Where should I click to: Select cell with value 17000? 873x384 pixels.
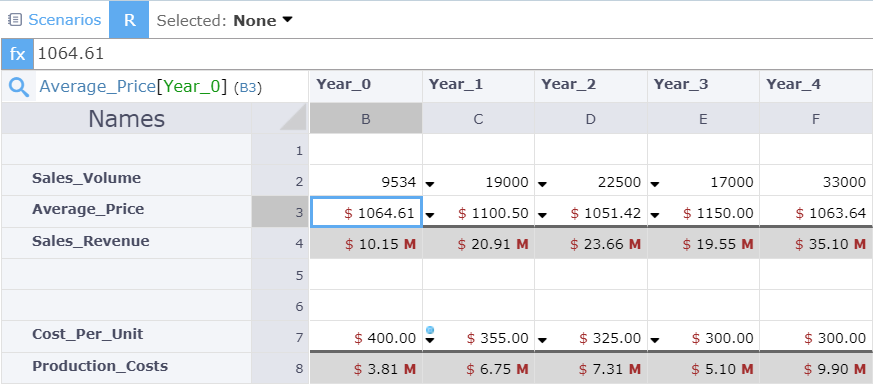pyautogui.click(x=703, y=181)
